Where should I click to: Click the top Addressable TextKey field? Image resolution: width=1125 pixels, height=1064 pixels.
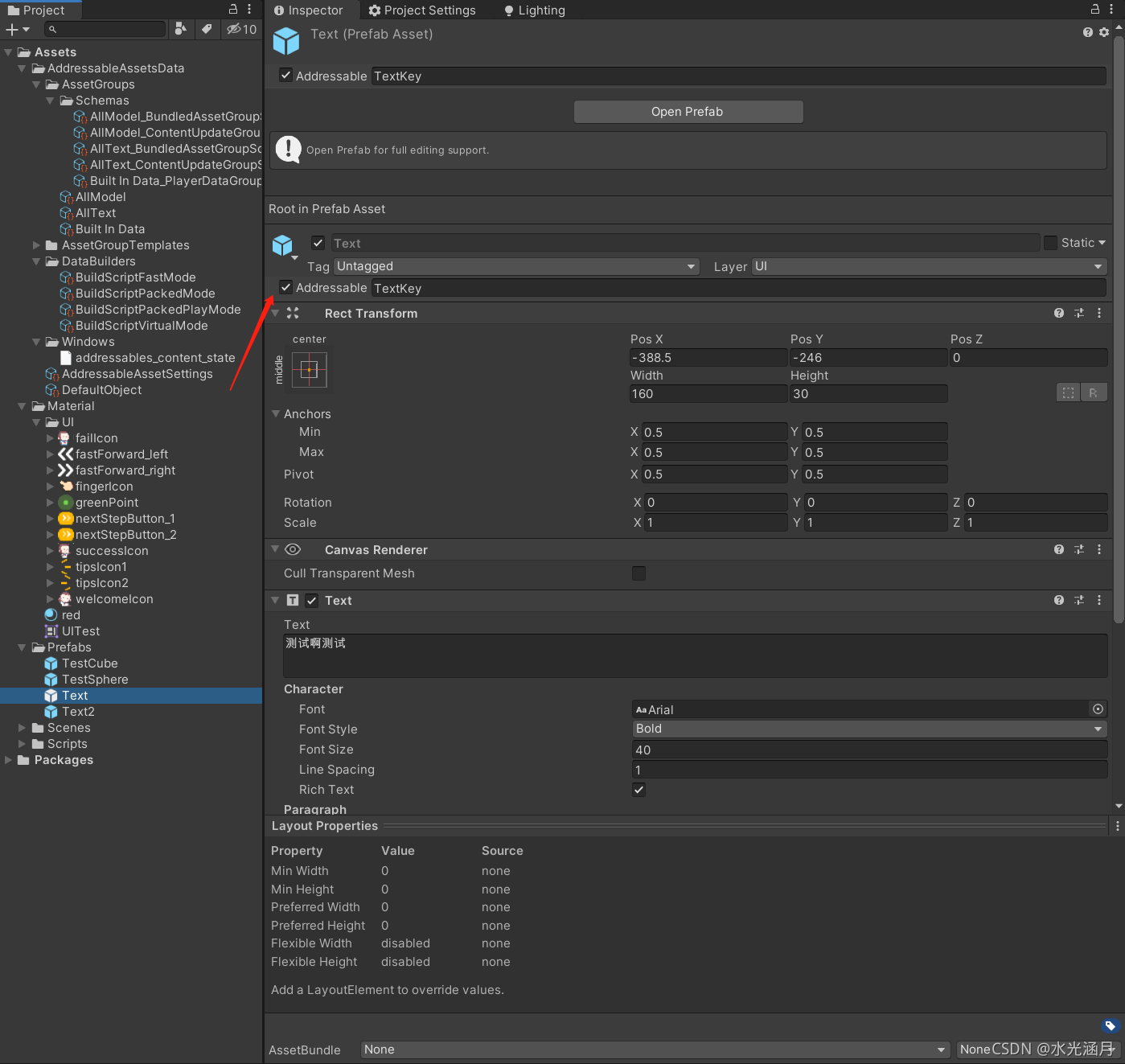[739, 76]
